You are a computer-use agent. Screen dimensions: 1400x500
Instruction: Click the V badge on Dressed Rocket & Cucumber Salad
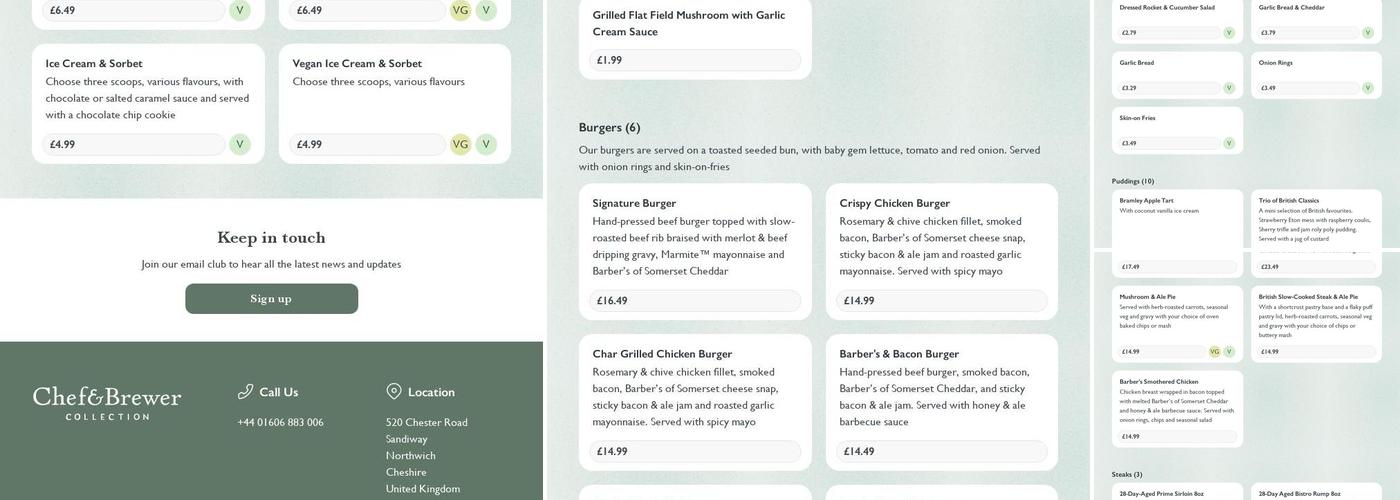(x=1229, y=33)
